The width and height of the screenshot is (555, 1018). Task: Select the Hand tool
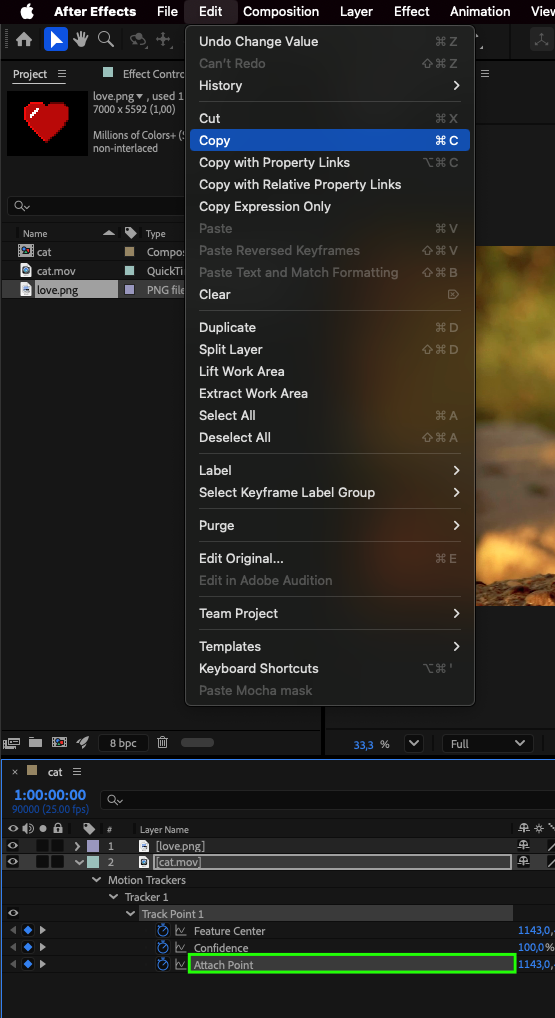click(80, 40)
